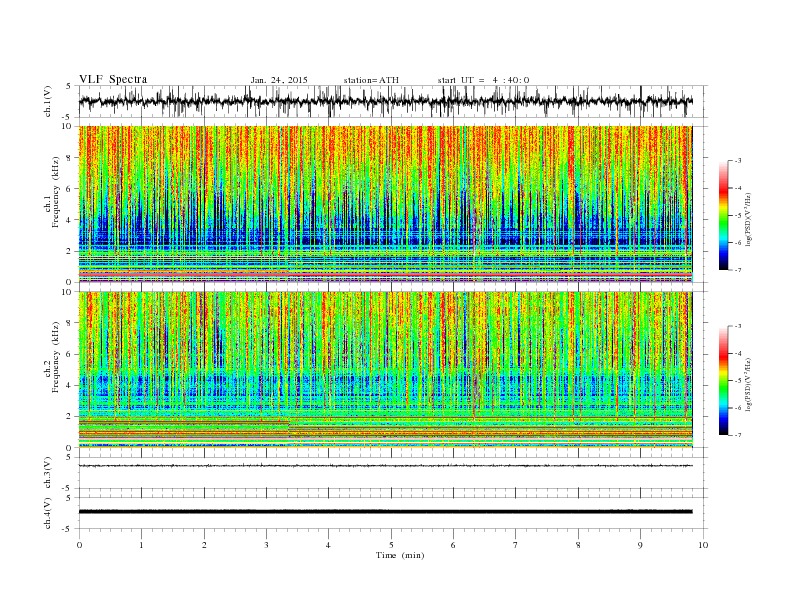Screen dimensions: 792x612
Task: Click inside the ch.1 spectrogram panel
Action: tap(385, 204)
